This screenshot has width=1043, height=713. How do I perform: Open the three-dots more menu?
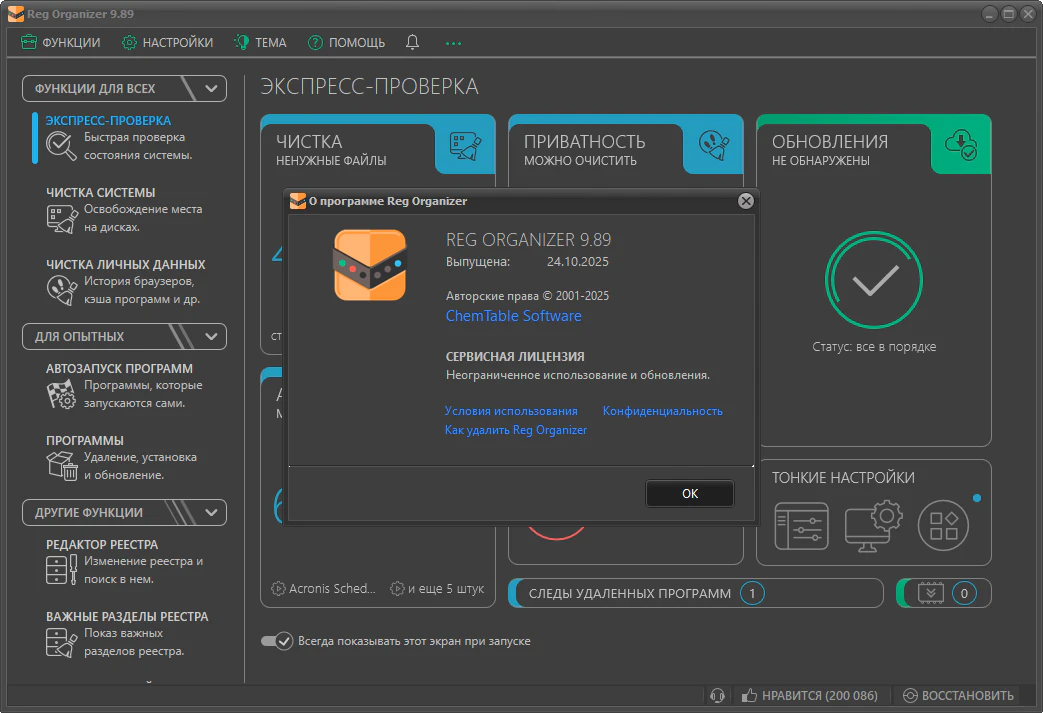tap(454, 43)
